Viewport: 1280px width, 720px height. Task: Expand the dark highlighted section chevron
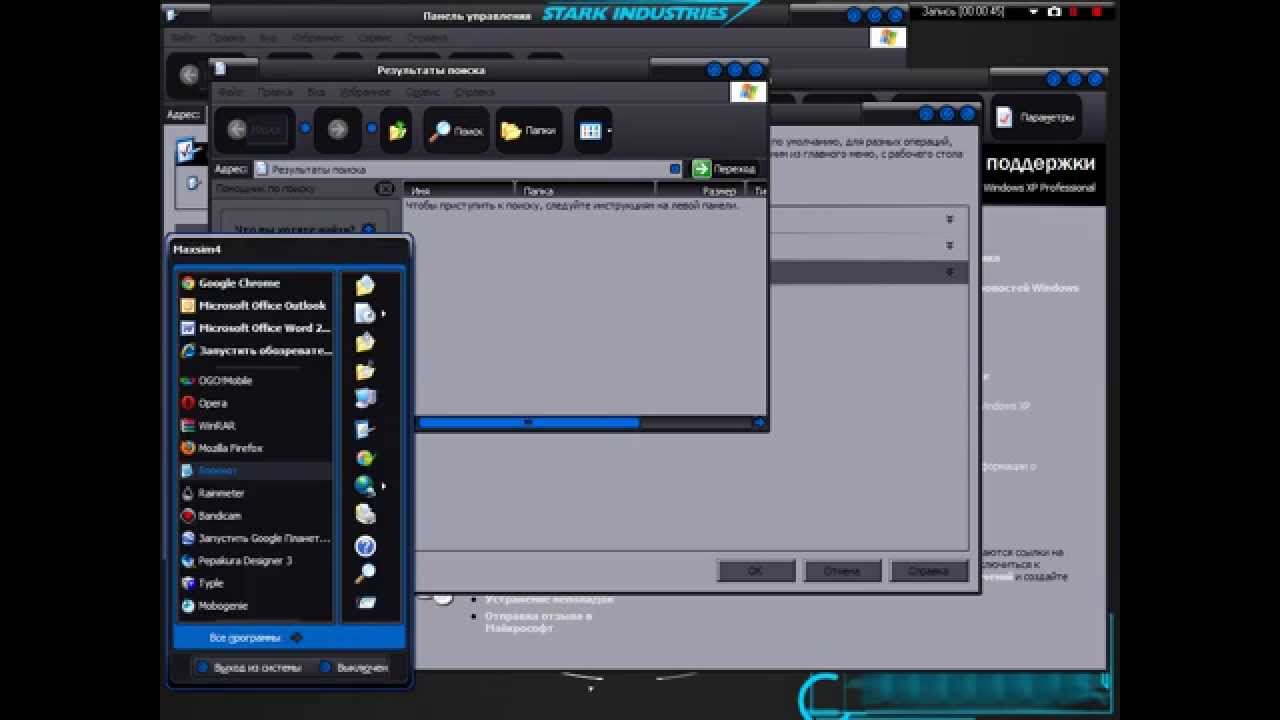pyautogui.click(x=950, y=272)
